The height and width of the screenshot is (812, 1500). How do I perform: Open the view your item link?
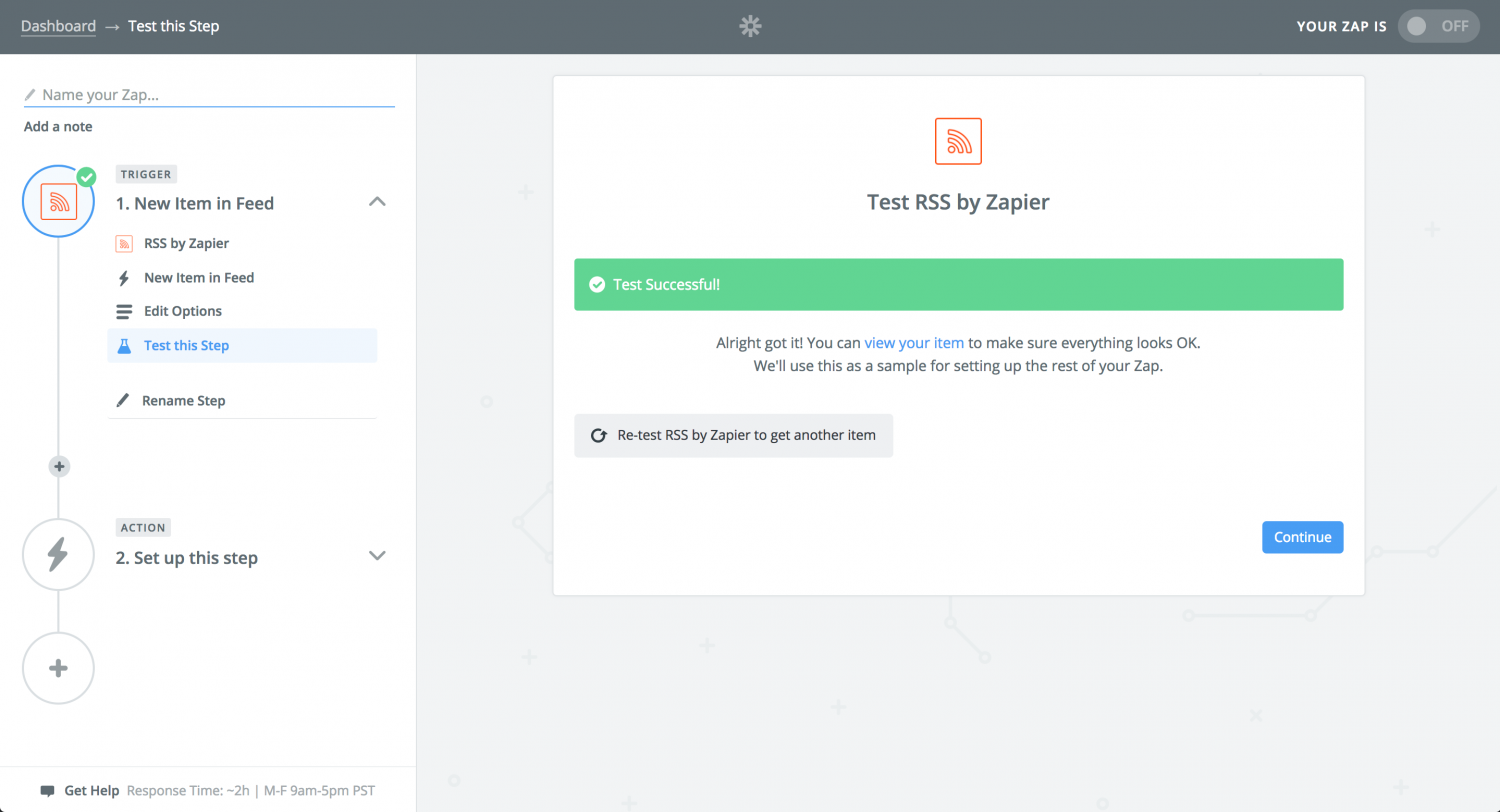coord(914,343)
